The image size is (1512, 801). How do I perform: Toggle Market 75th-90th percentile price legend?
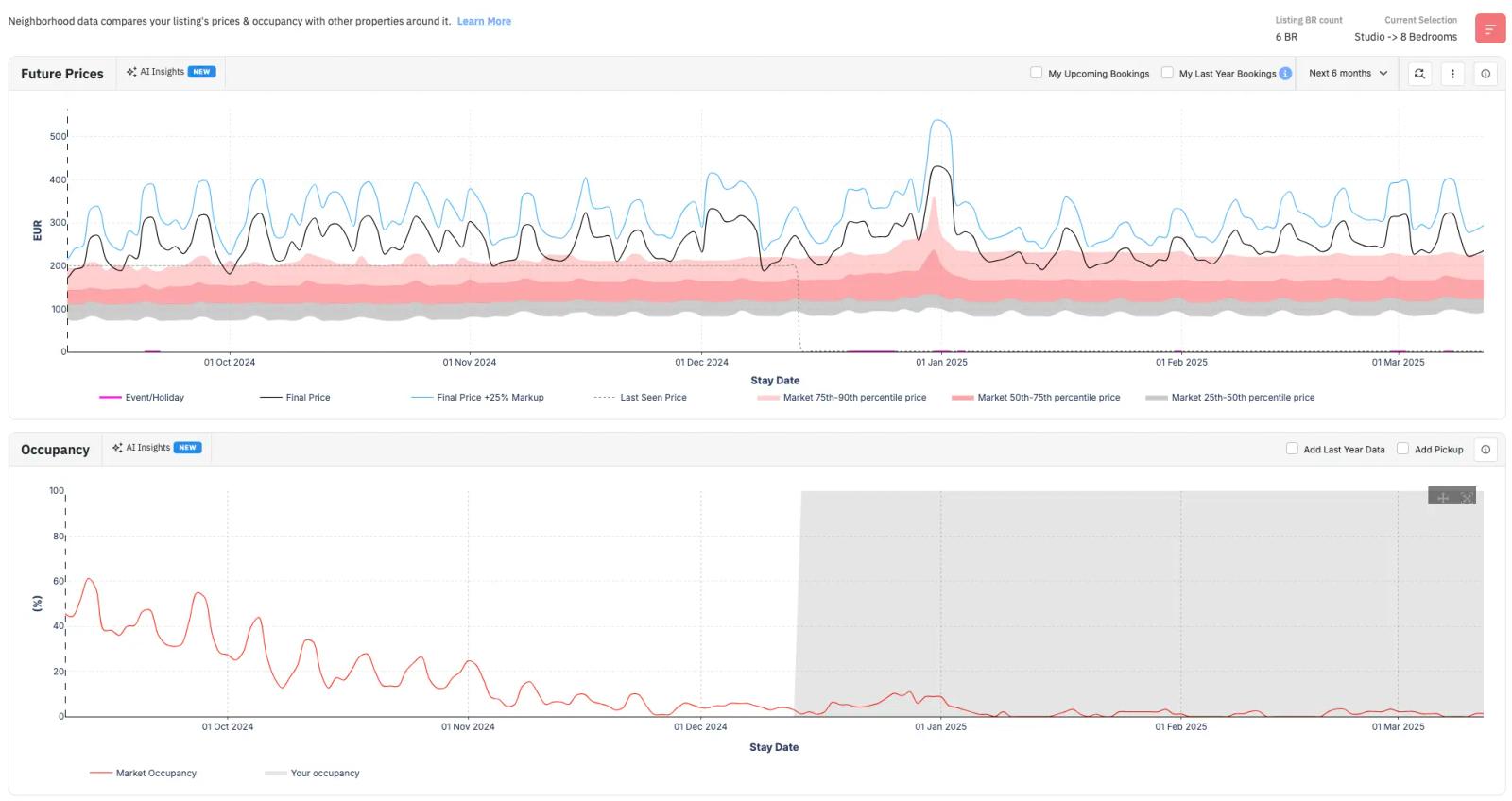(x=841, y=398)
